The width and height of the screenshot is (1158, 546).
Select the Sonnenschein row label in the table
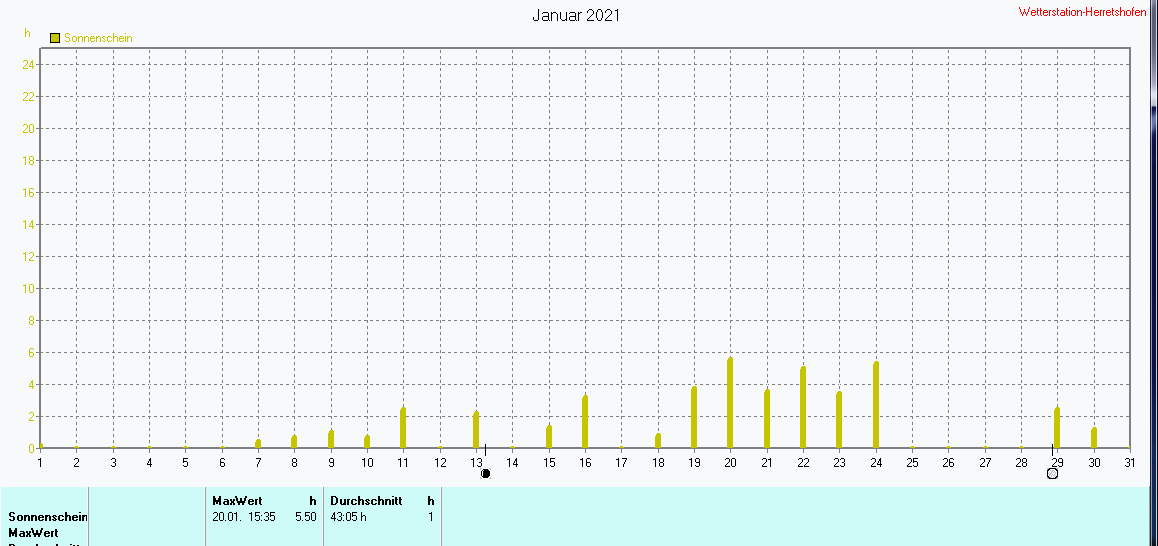coord(48,516)
